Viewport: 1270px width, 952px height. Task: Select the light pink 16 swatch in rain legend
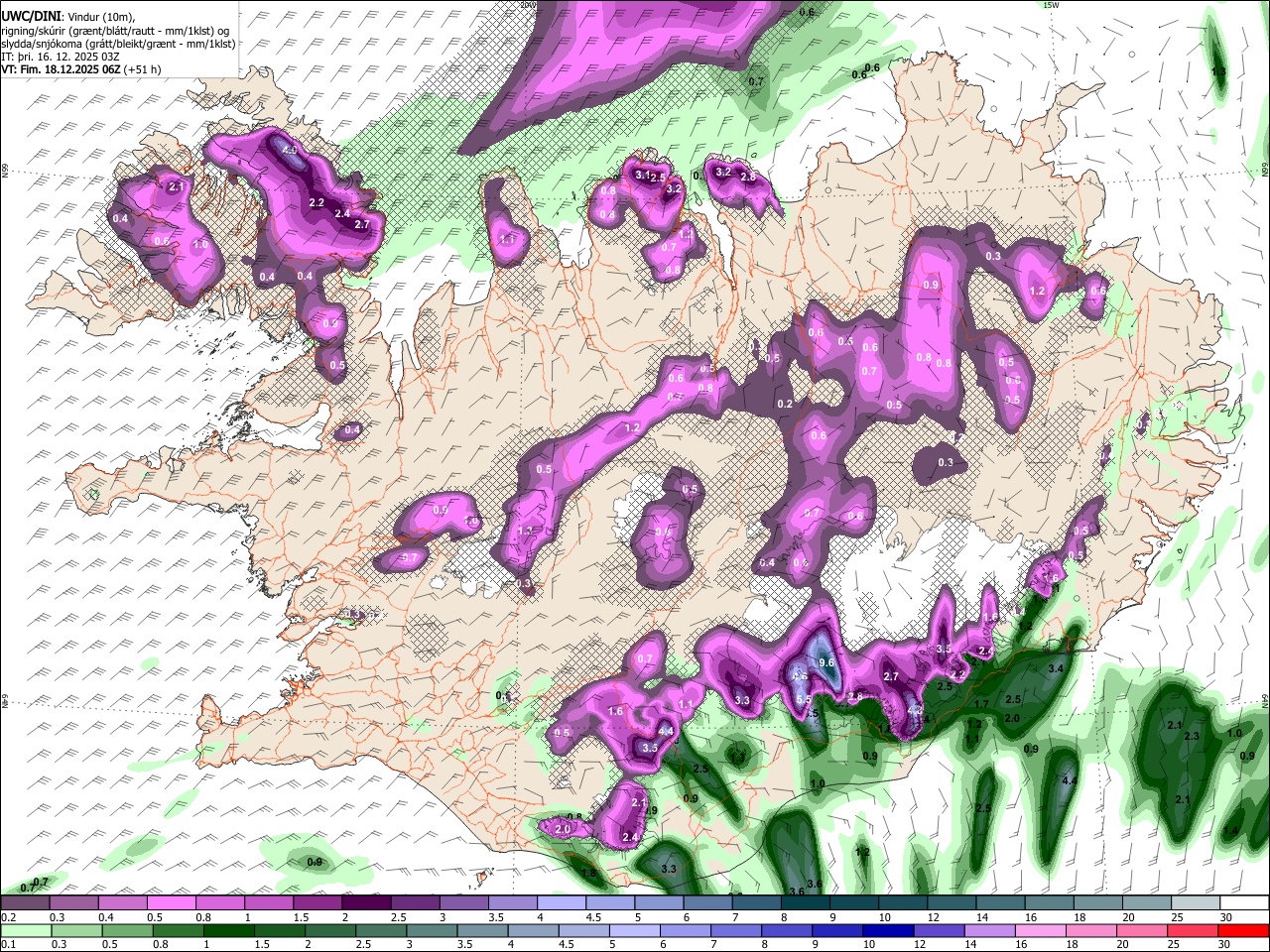click(1041, 931)
